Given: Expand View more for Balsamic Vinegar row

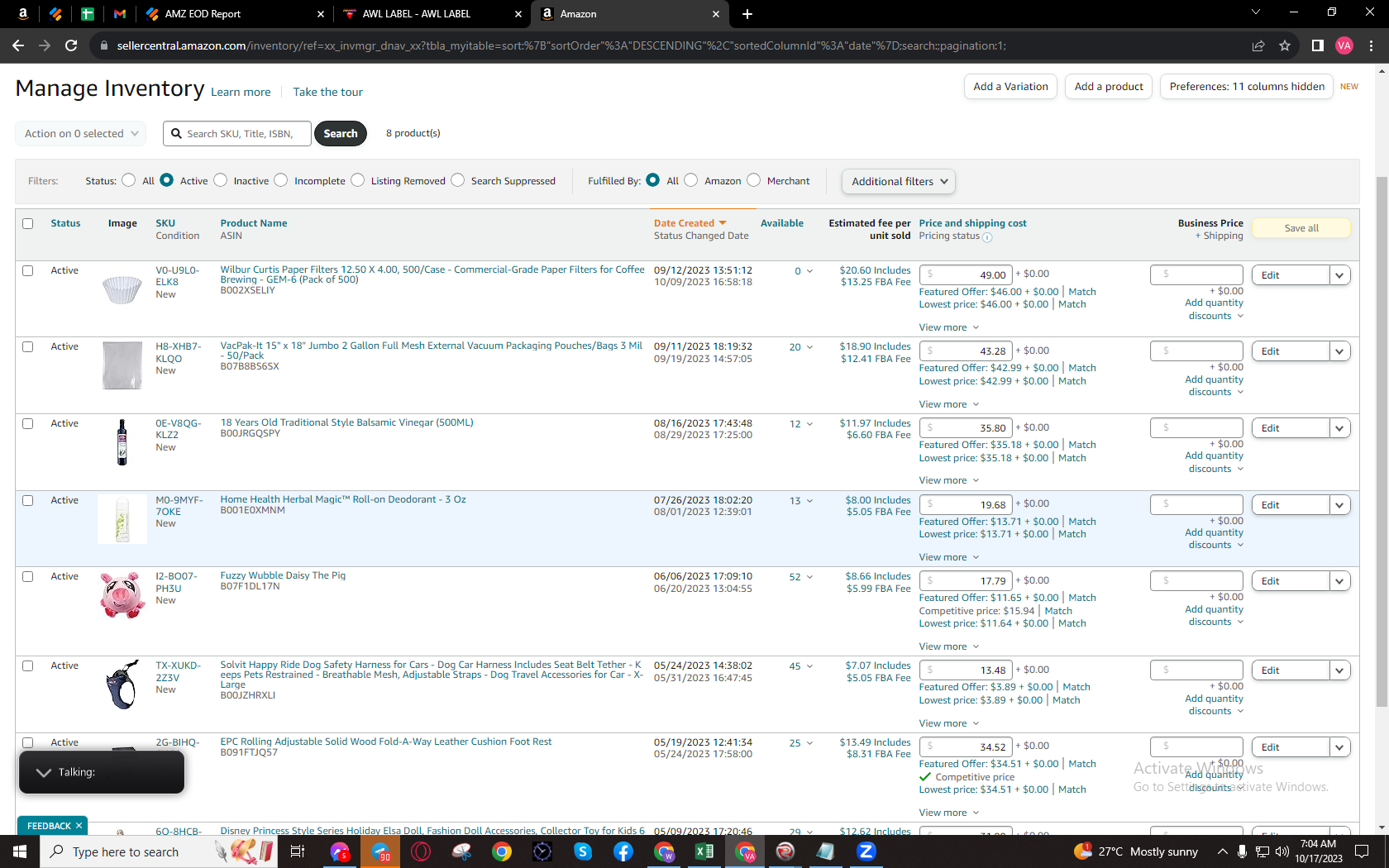Looking at the screenshot, I should [949, 480].
